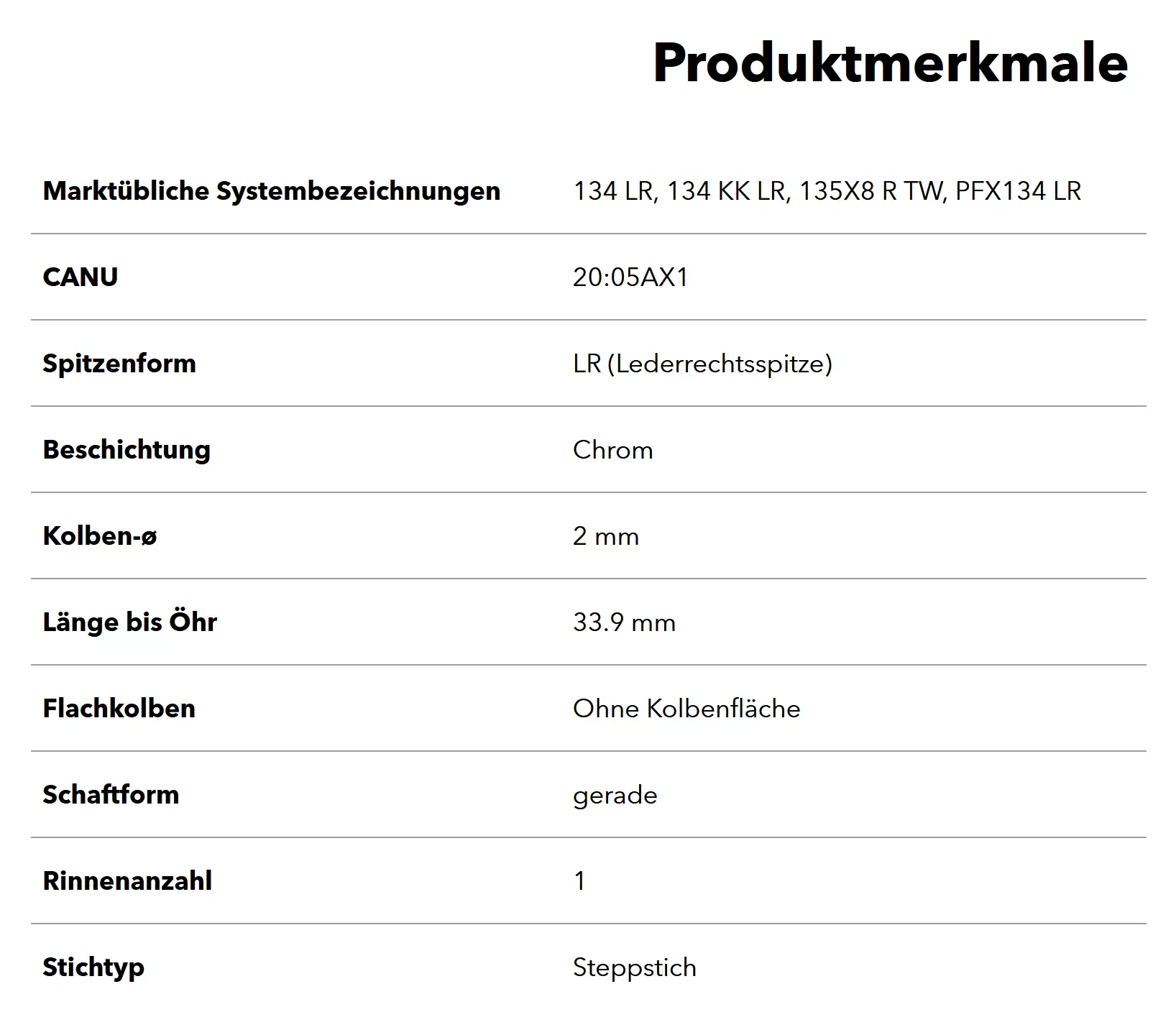Image resolution: width=1176 pixels, height=1035 pixels.
Task: Click the Steppstich value
Action: click(635, 968)
